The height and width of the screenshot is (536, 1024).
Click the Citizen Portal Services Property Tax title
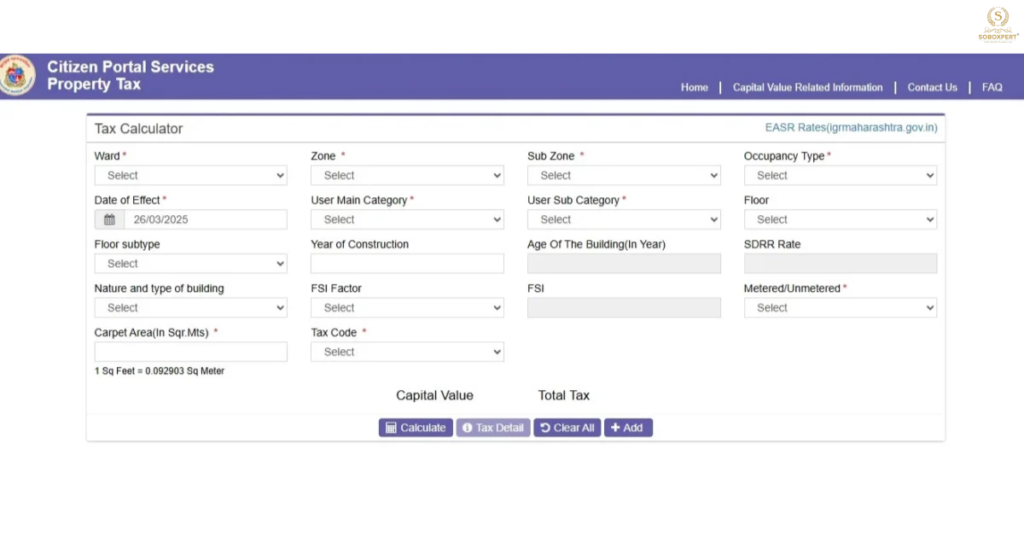pyautogui.click(x=130, y=76)
